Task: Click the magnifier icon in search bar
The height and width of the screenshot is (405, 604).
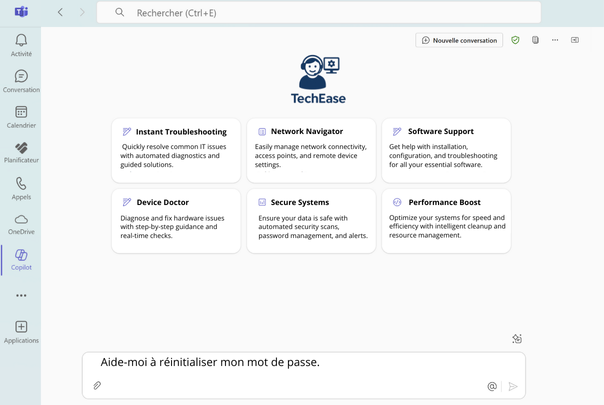Action: pos(119,12)
